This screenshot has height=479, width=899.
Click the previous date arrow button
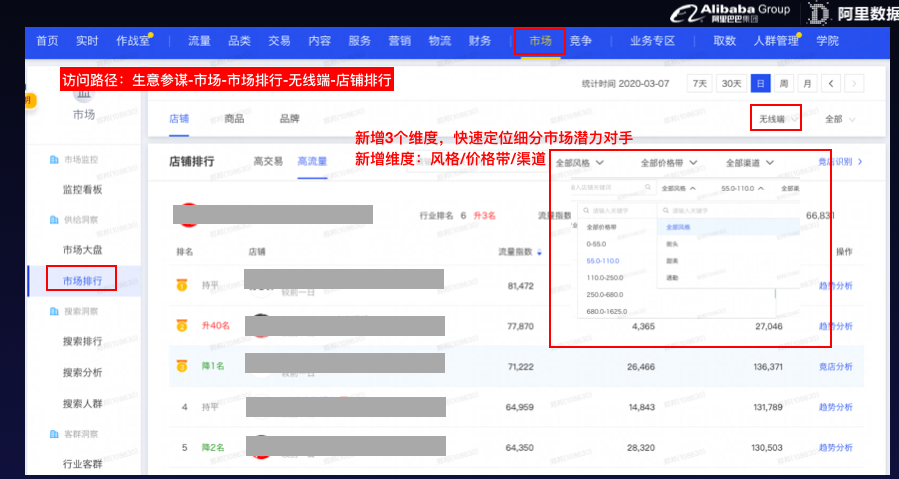point(832,84)
